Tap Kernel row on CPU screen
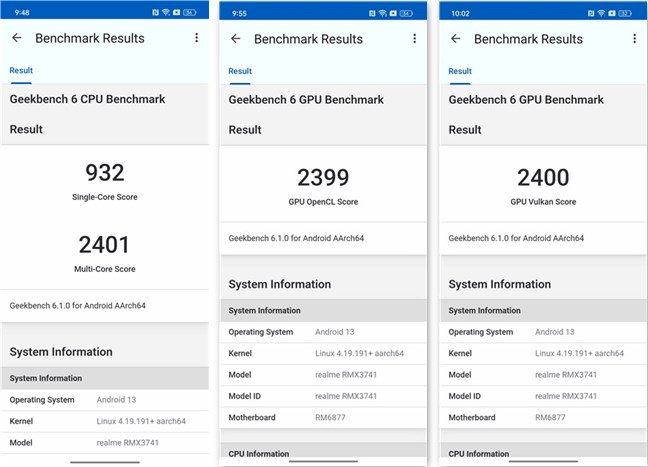The width and height of the screenshot is (648, 467). click(x=105, y=421)
